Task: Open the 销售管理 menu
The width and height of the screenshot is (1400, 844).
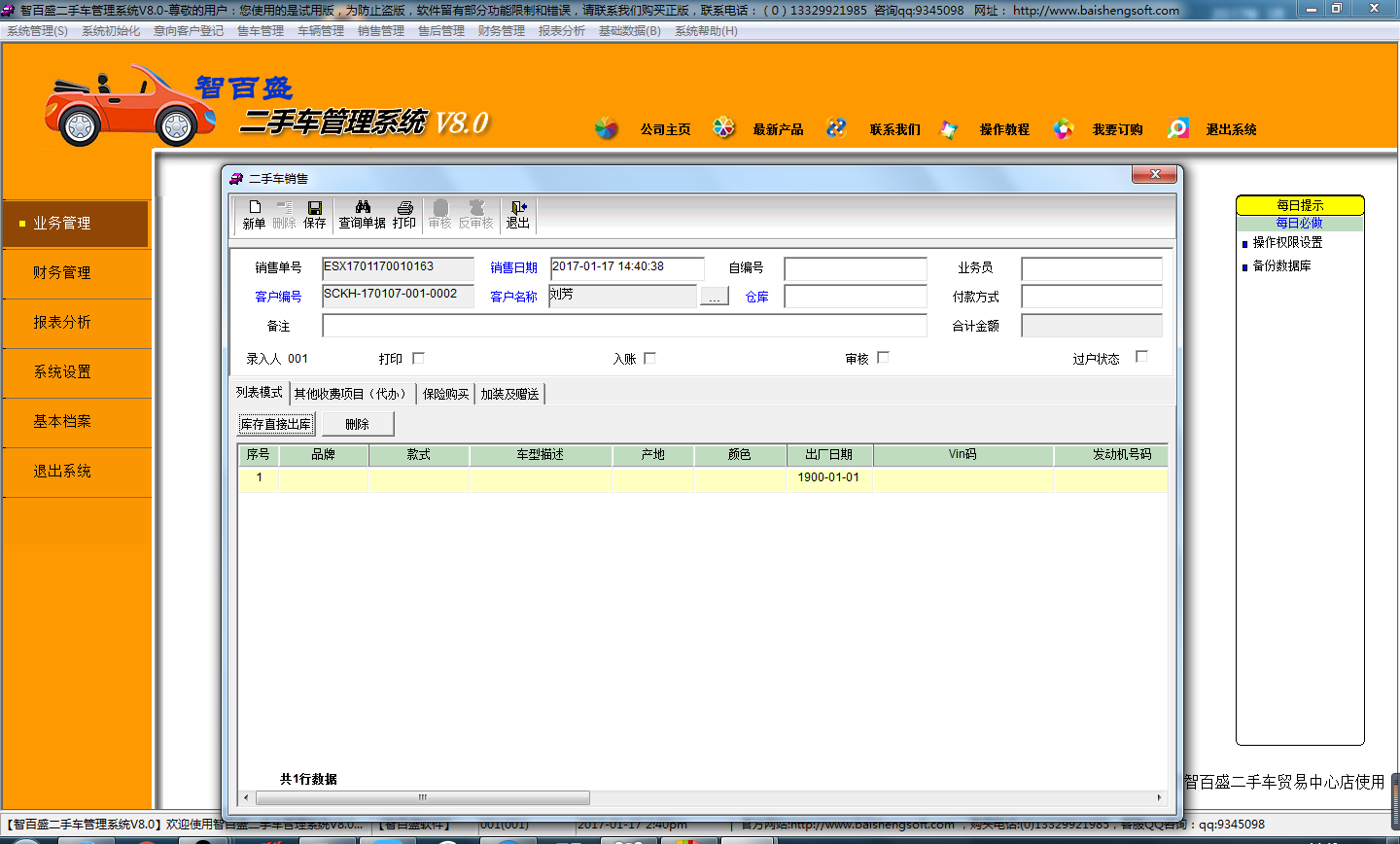Action: coord(381,31)
